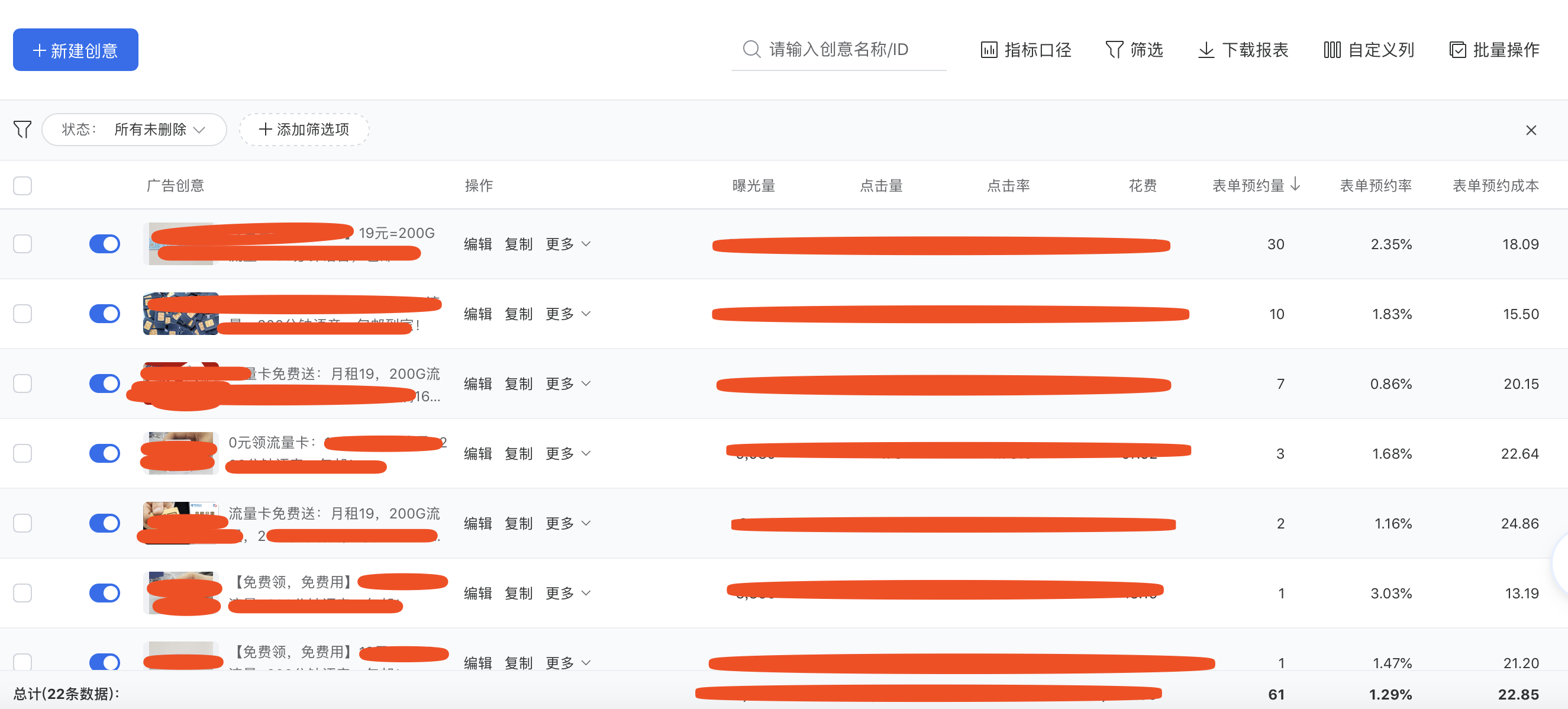Open the 自定义列 columns settings
Viewport: 1568px width, 709px height.
click(1332, 50)
